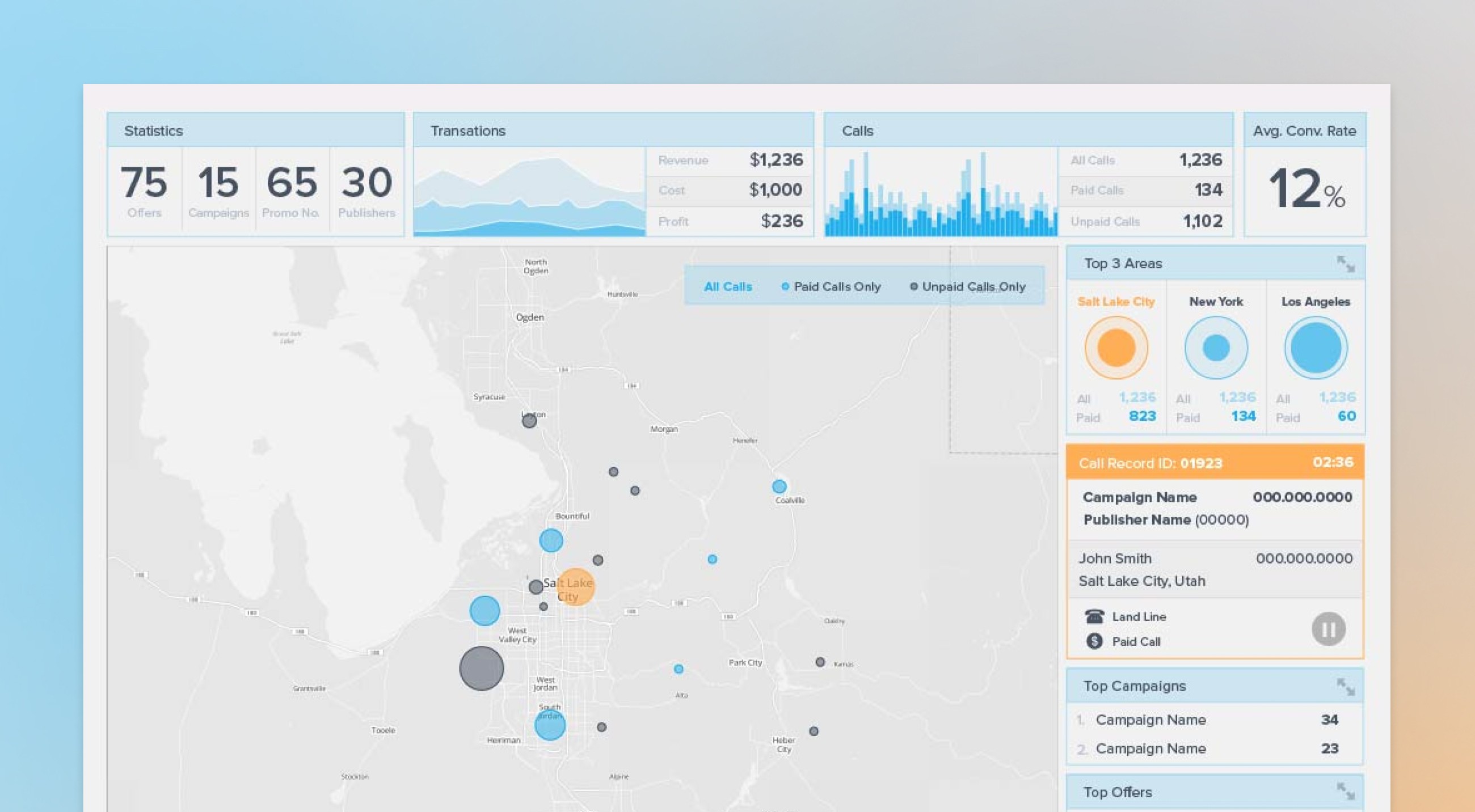Select the Unpaid Calls Only filter
The image size is (1475, 812).
coord(968,287)
